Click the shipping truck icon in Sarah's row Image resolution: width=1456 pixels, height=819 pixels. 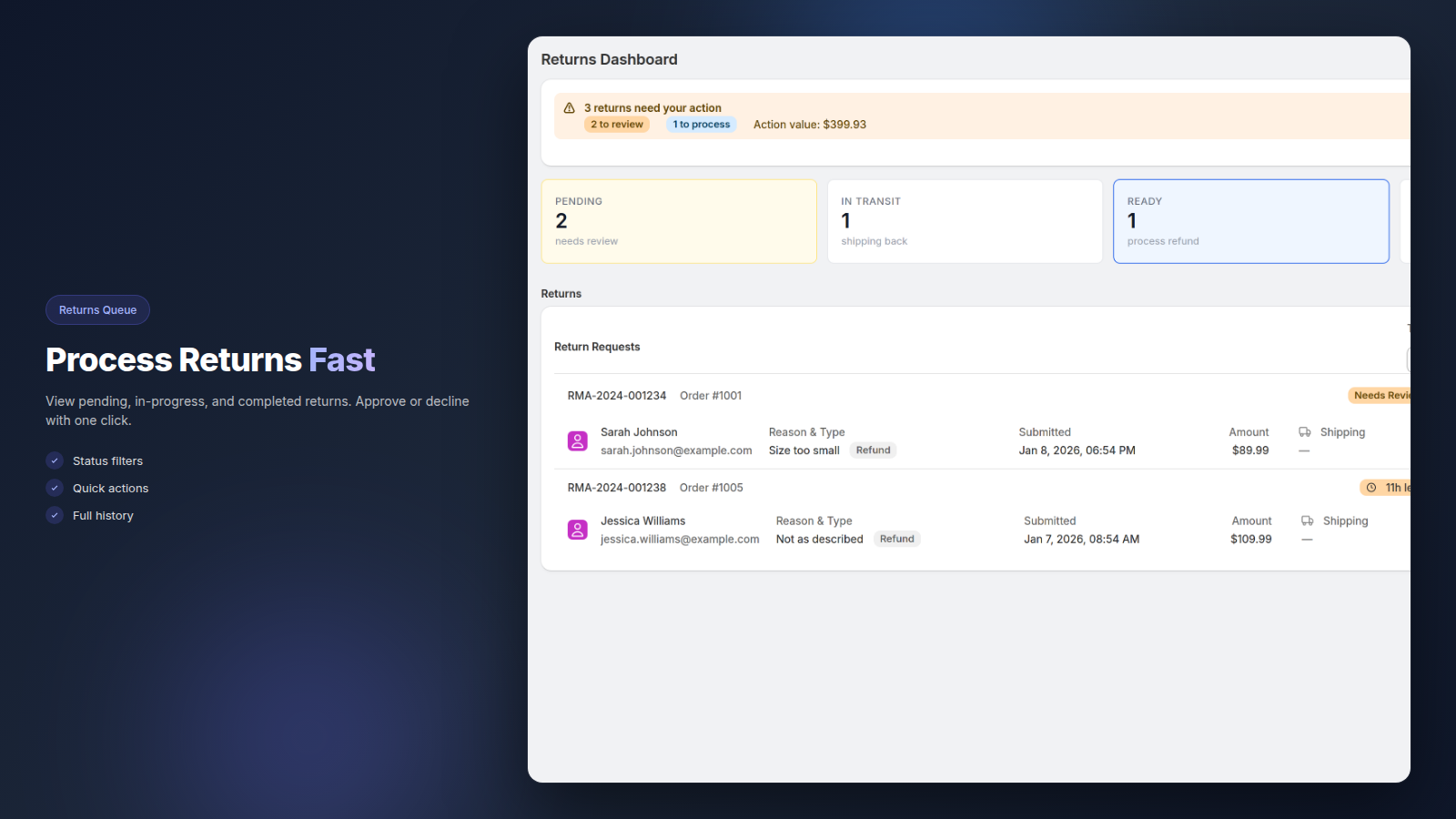pyautogui.click(x=1305, y=432)
